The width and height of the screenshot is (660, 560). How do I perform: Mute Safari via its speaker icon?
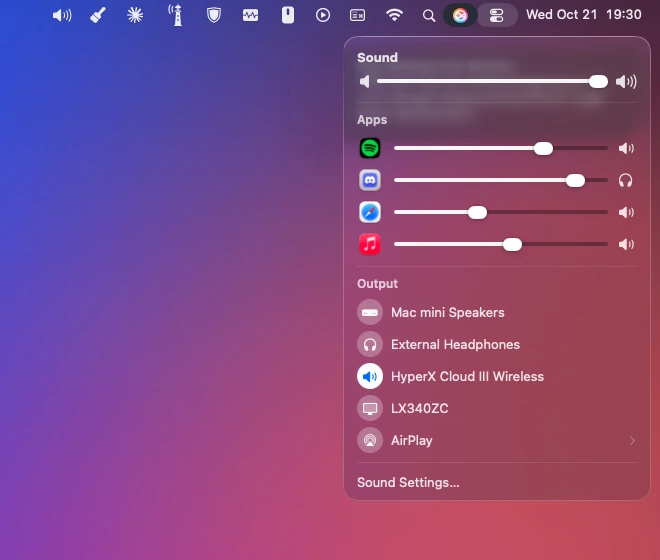click(x=626, y=212)
